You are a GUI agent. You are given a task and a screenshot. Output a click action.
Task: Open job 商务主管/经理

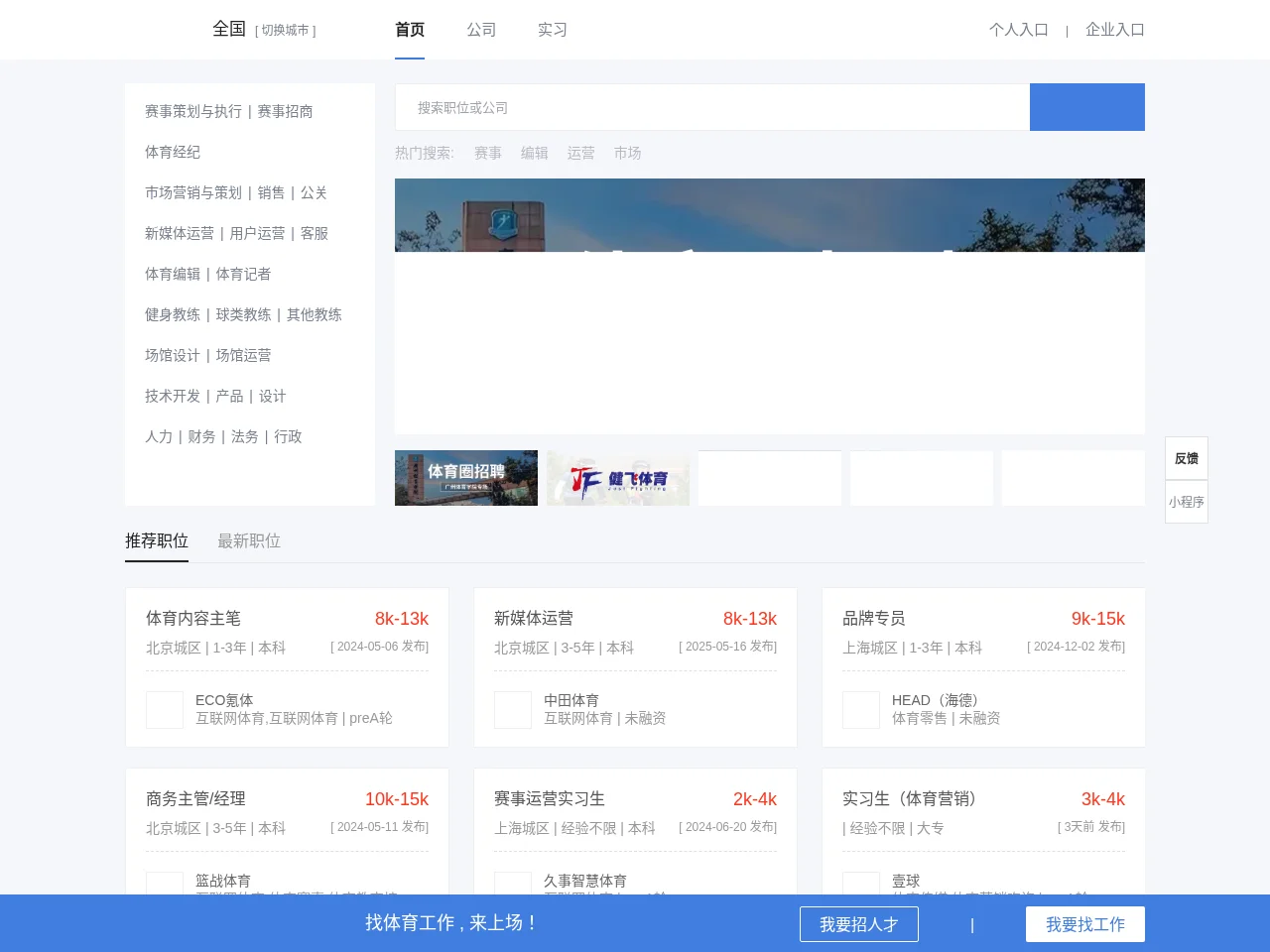(x=195, y=799)
